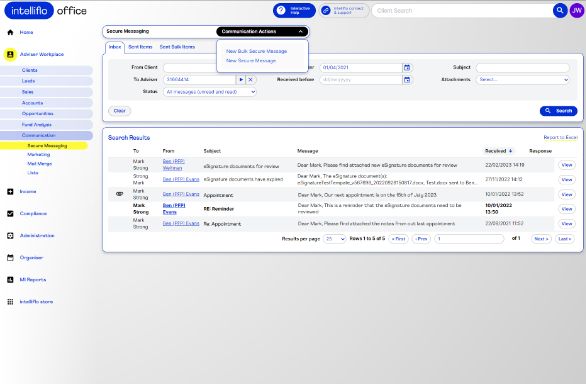This screenshot has width=586, height=384.
Task: Select the Income sidebar icon
Action: (x=10, y=191)
